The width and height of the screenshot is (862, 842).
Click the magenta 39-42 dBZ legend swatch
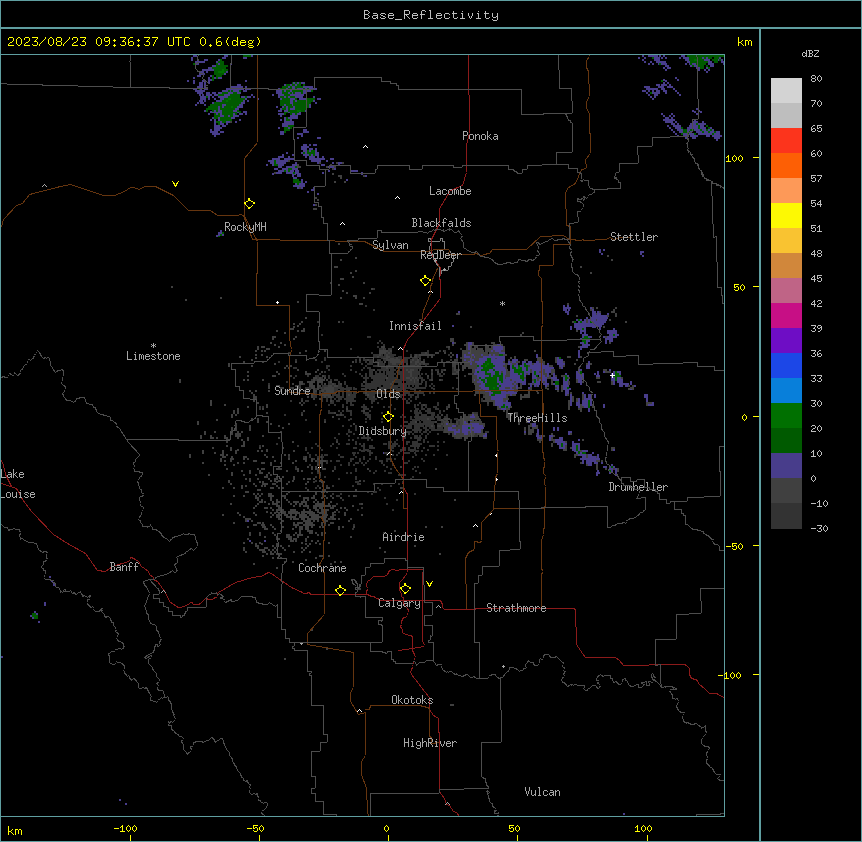coord(786,315)
